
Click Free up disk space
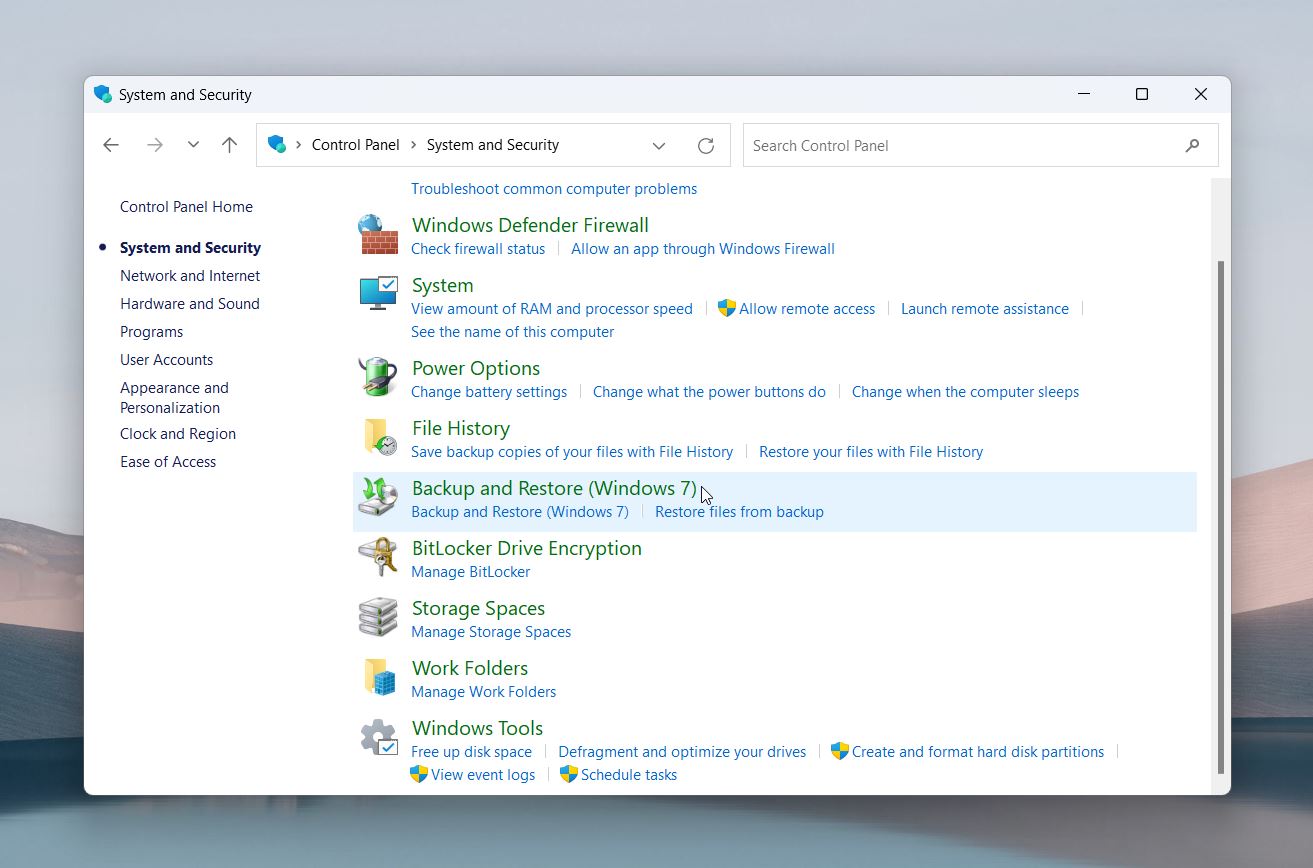pos(471,752)
